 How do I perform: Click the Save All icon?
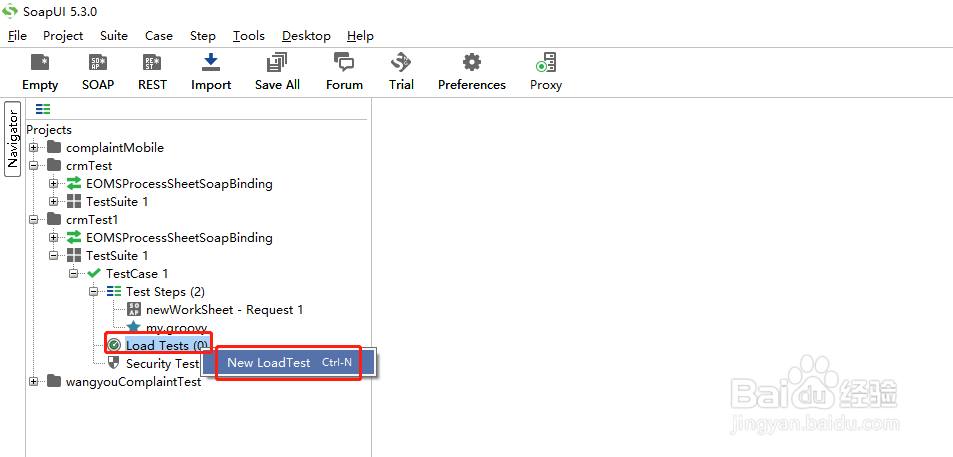[277, 62]
